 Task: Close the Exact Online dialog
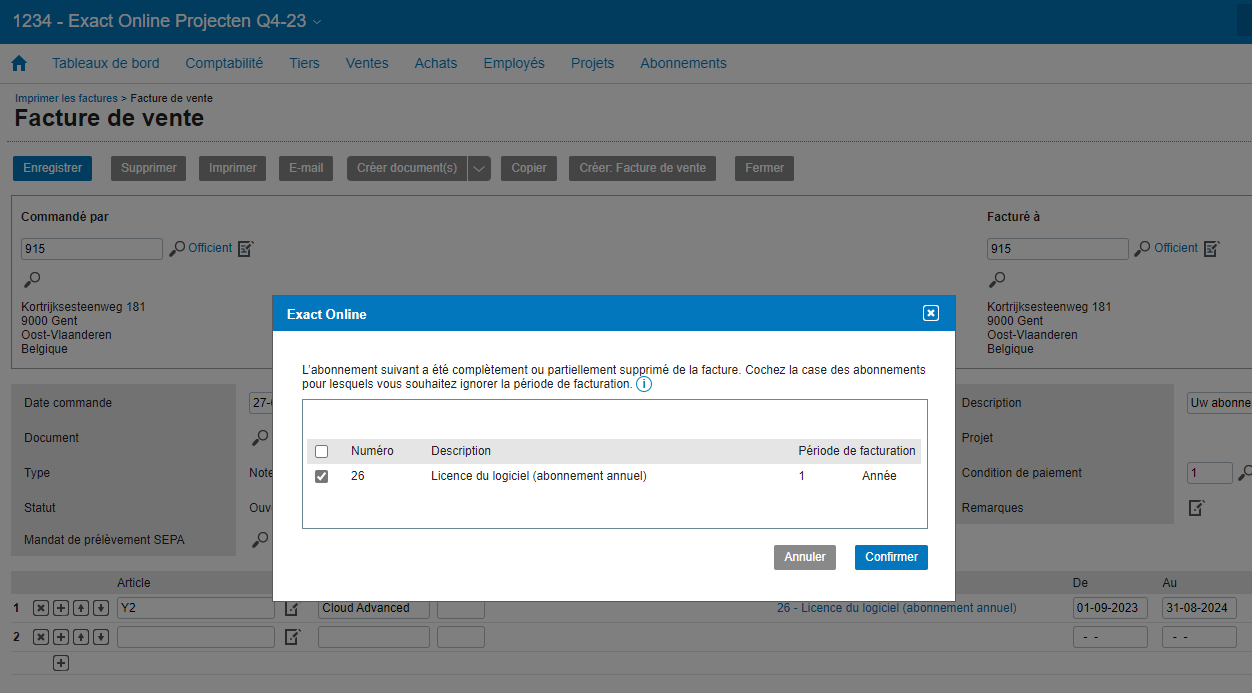931,313
